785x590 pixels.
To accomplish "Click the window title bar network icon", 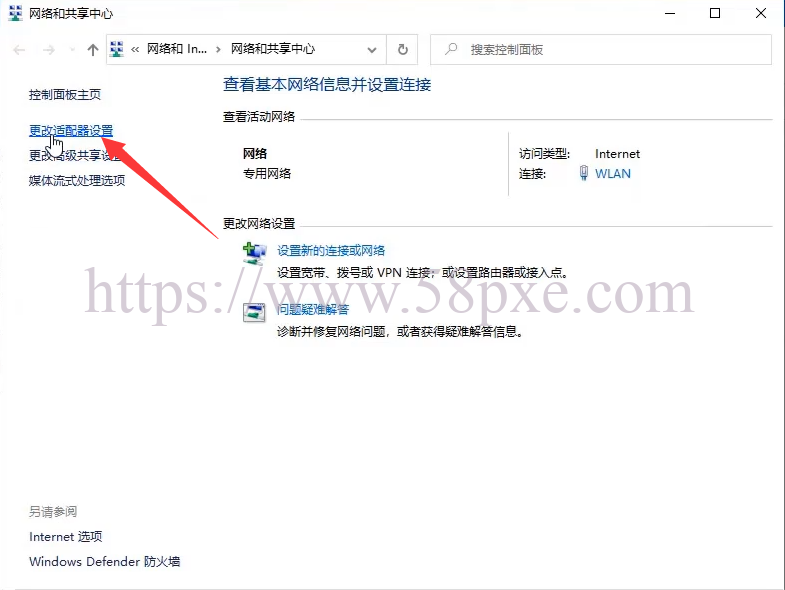I will coord(16,13).
